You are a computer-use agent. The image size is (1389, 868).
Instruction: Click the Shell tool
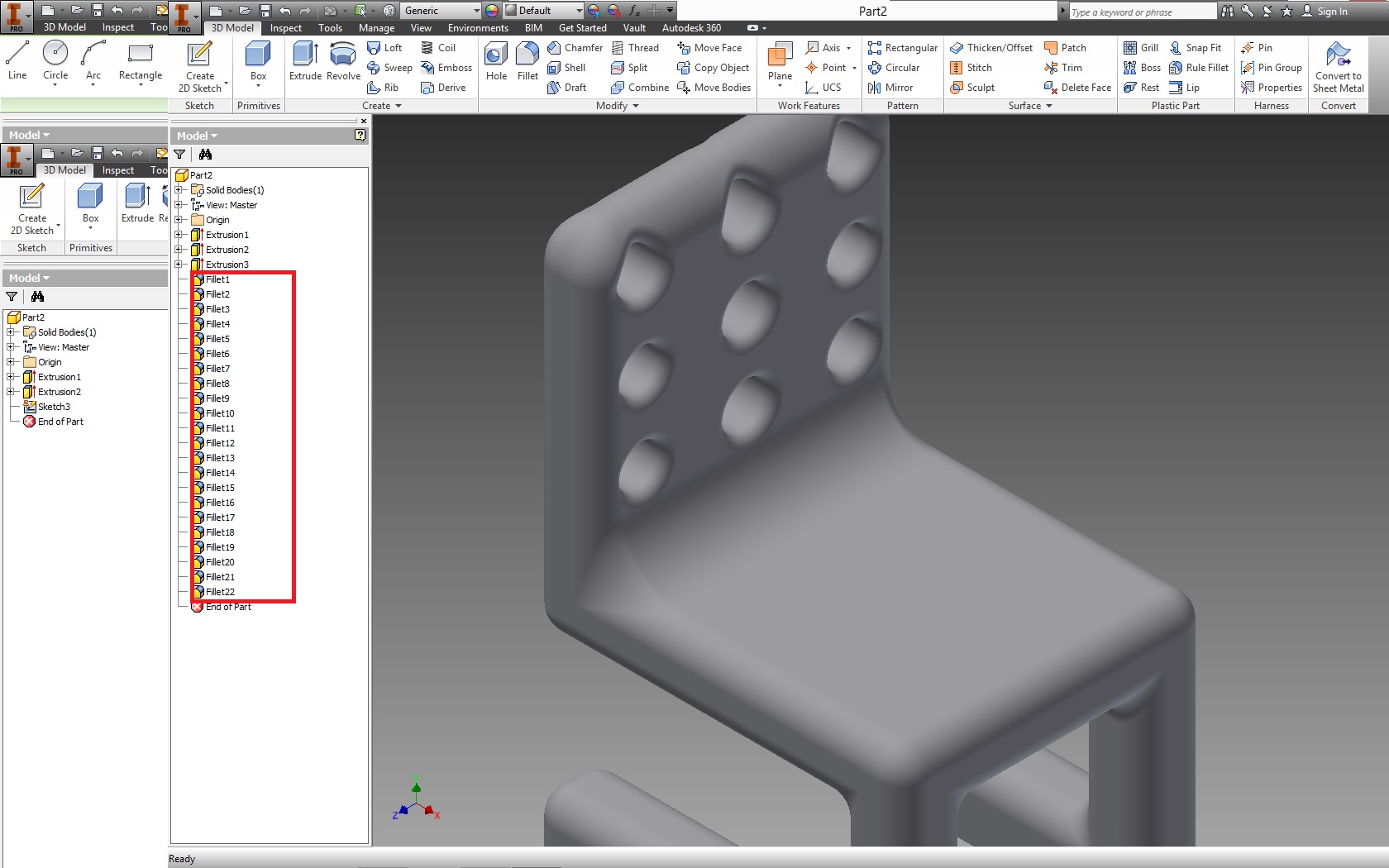pyautogui.click(x=566, y=68)
